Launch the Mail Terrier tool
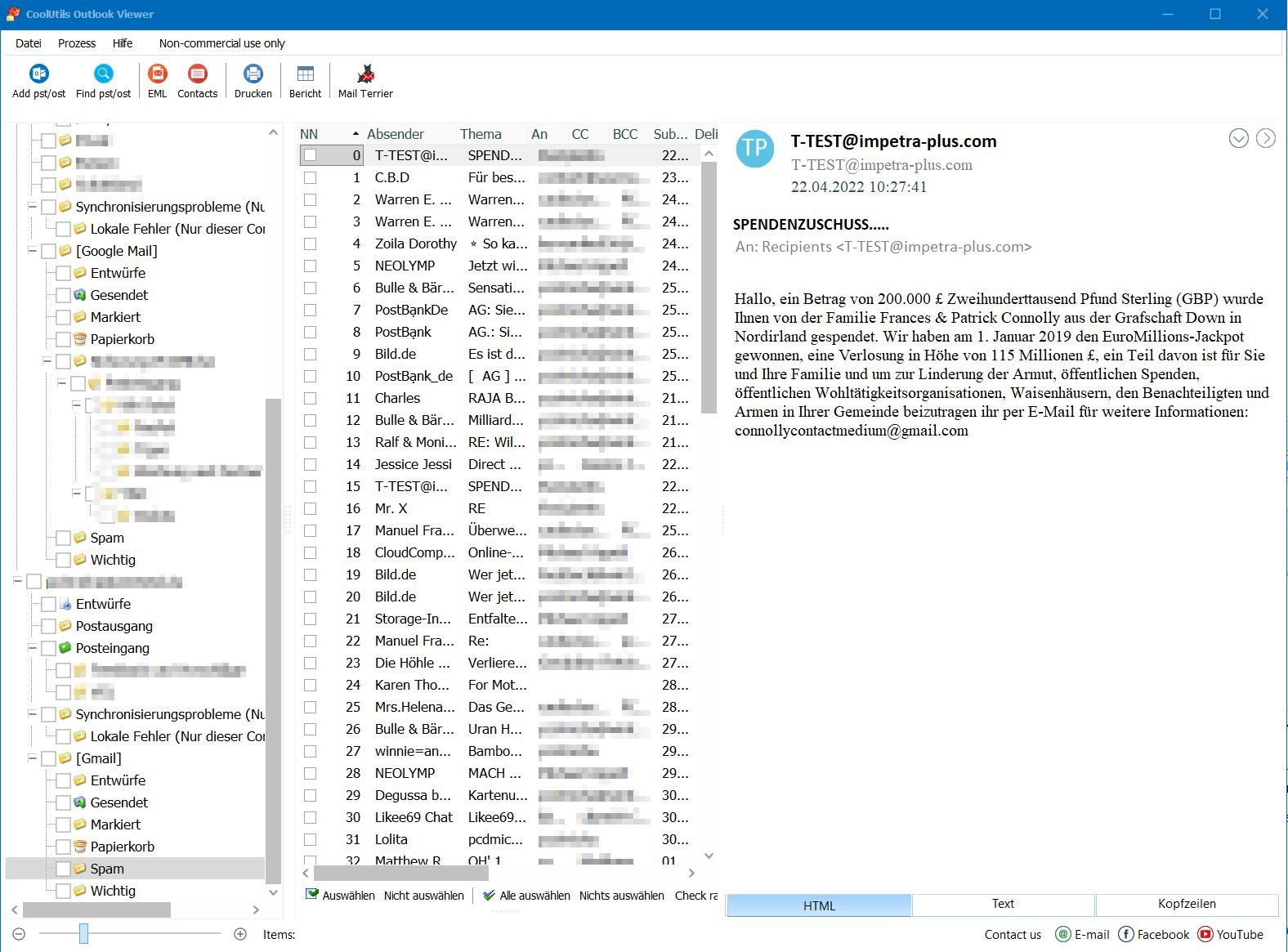 coord(365,74)
